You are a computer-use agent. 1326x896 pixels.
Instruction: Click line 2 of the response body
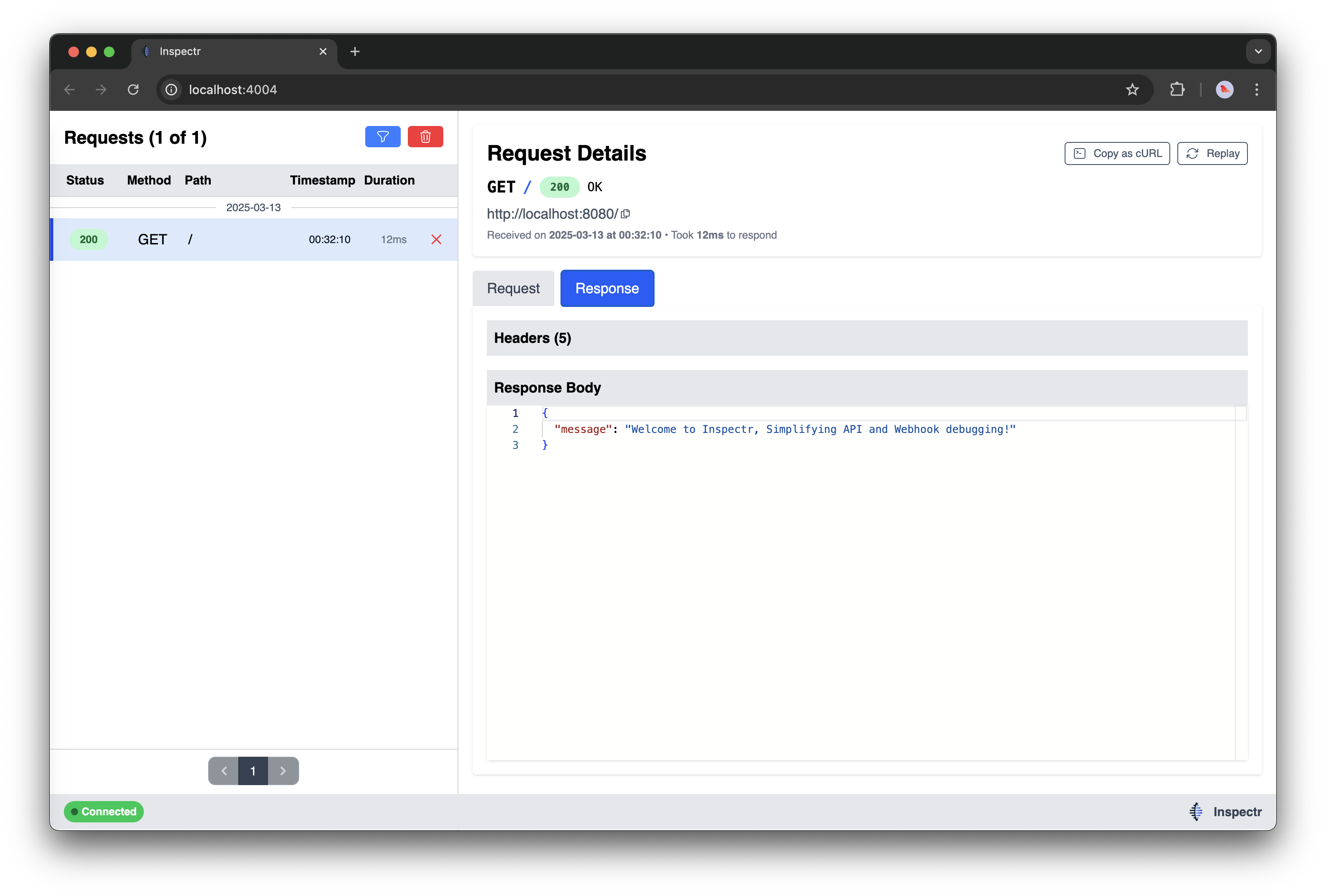tap(785, 429)
